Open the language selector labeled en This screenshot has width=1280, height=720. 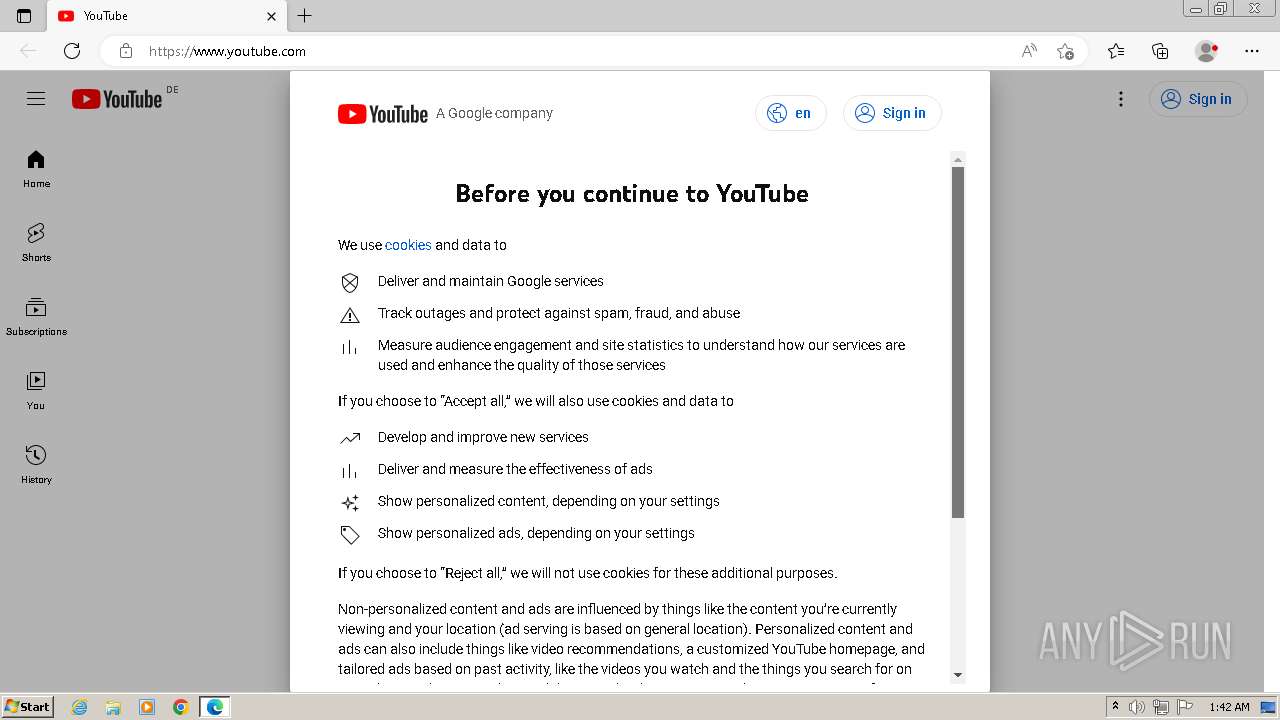click(790, 113)
